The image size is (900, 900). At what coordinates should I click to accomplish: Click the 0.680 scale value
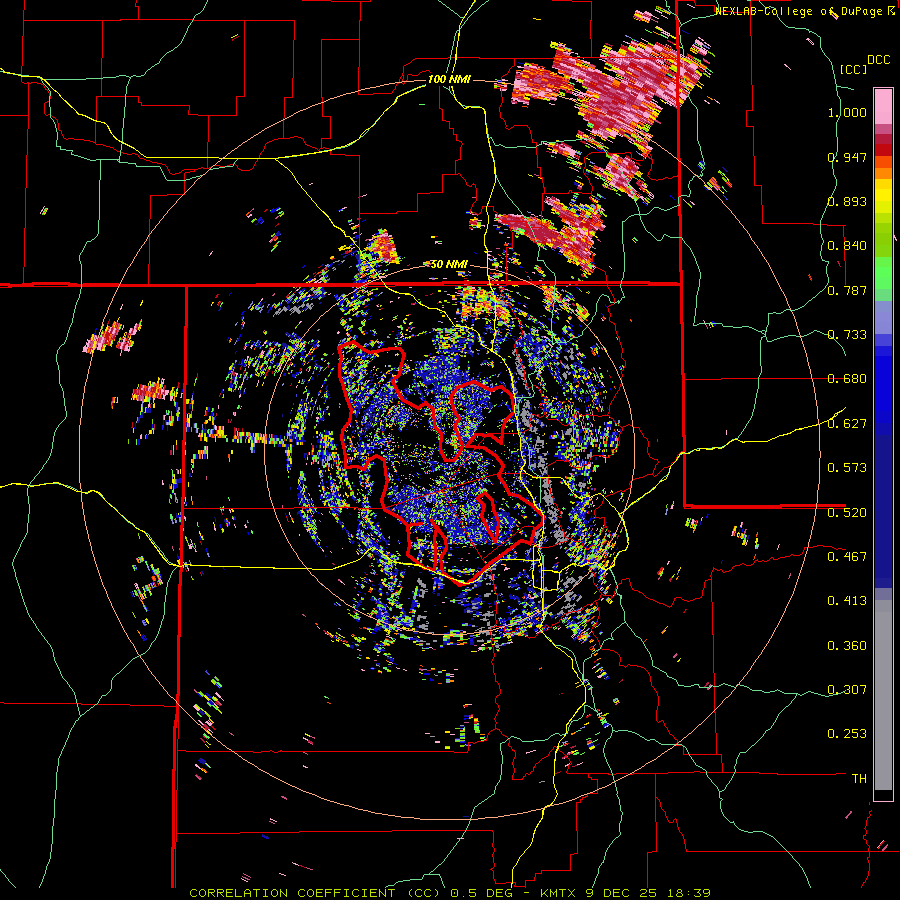pos(847,379)
